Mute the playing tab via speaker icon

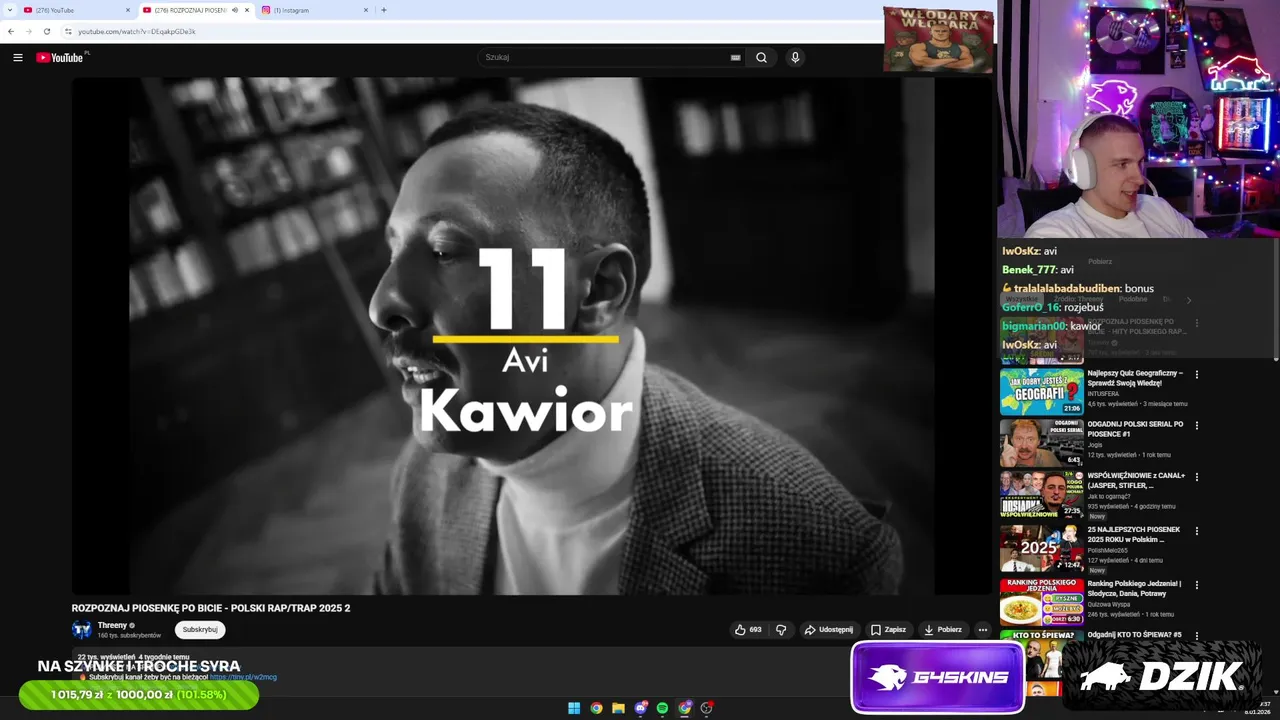tap(235, 10)
